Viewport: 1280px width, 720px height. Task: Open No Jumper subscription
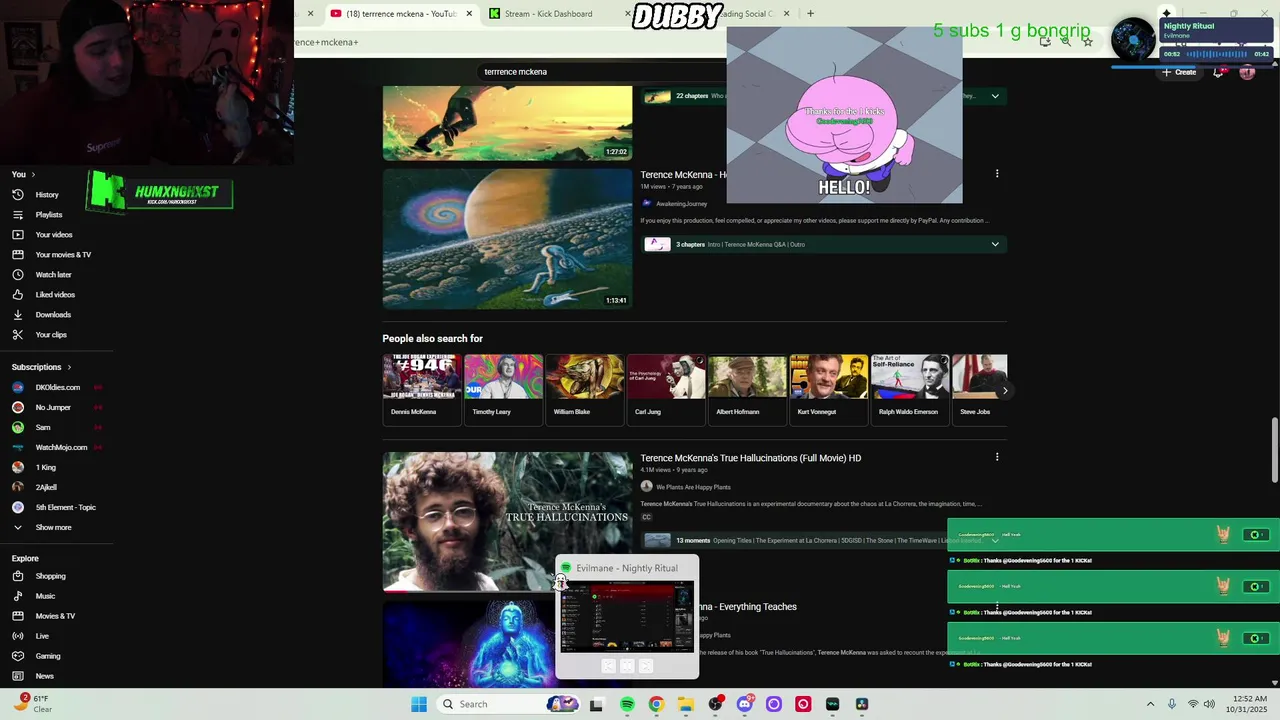[53, 407]
